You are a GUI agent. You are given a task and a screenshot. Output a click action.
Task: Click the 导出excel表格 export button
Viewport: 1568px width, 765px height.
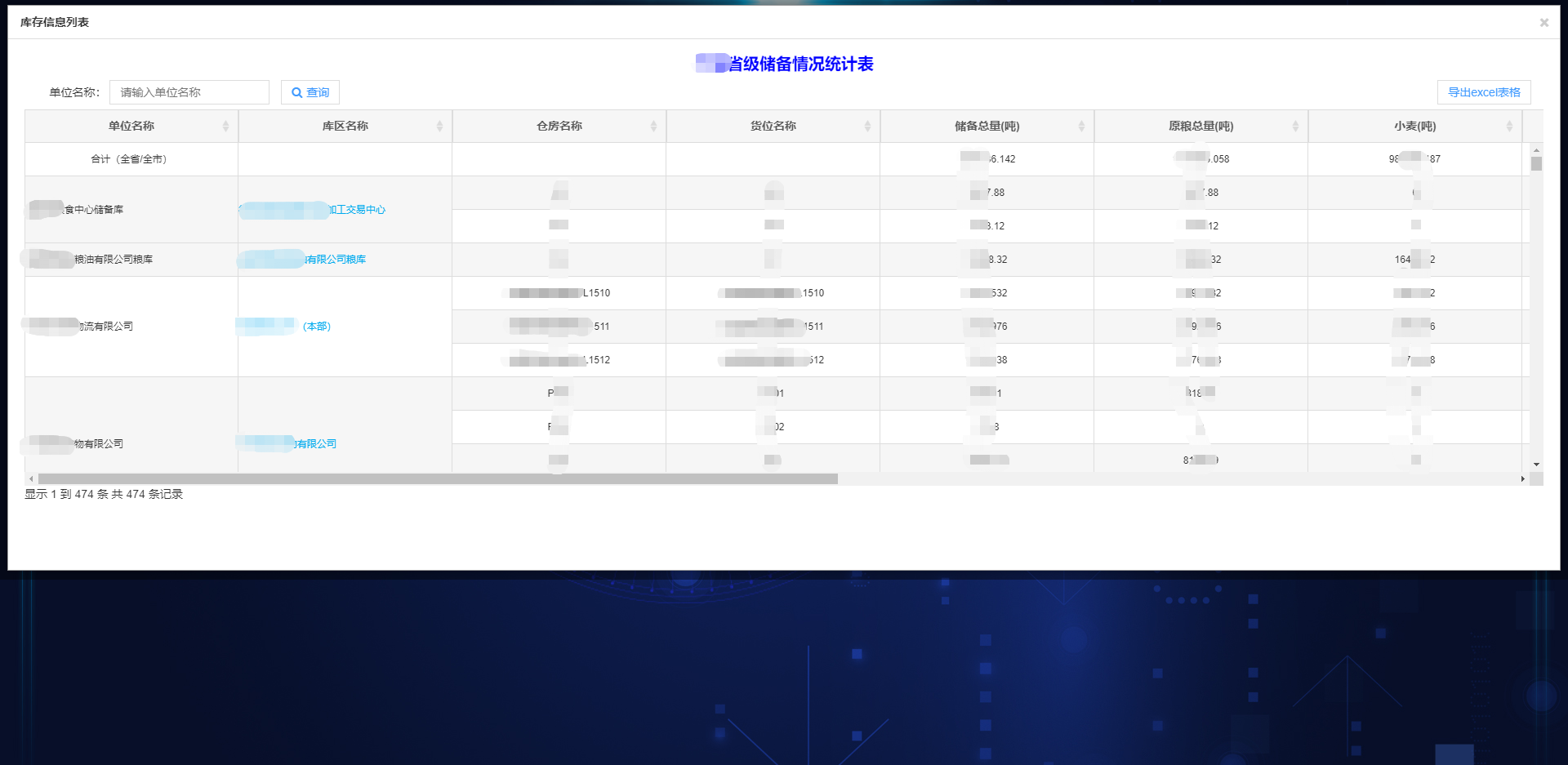tap(1484, 92)
